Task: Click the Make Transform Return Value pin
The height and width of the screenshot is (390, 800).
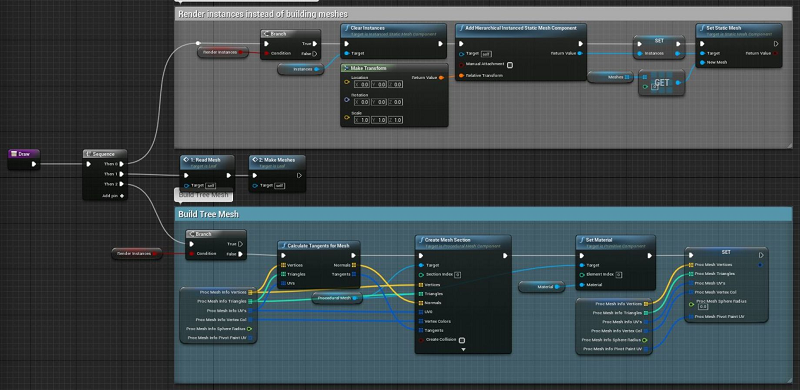Action: tap(441, 78)
